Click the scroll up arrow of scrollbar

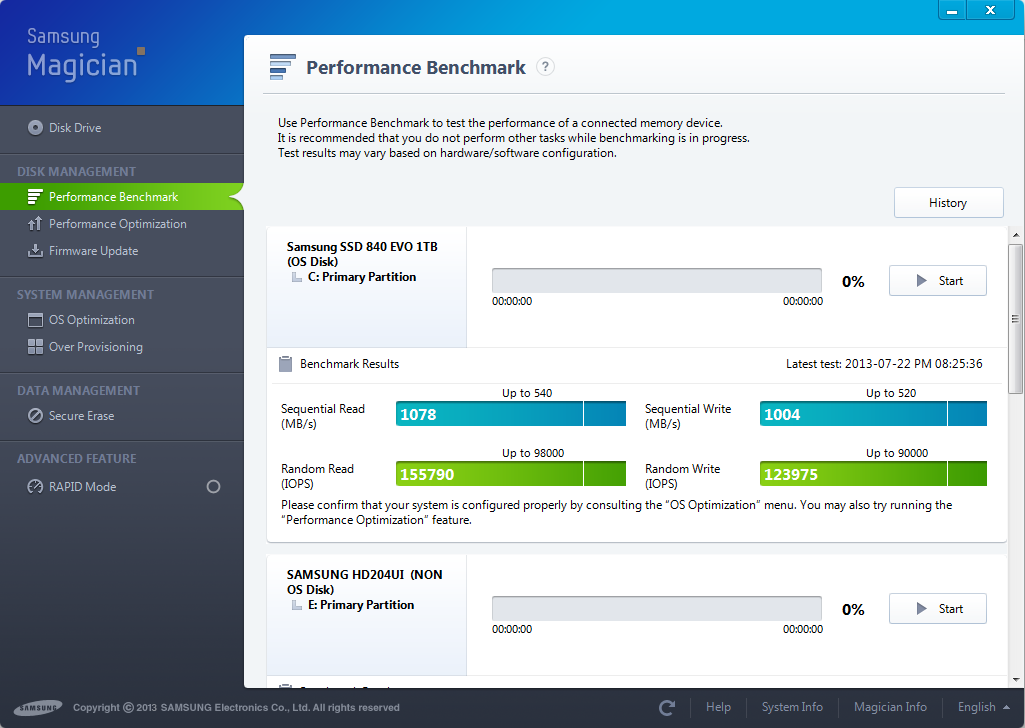coord(1016,236)
